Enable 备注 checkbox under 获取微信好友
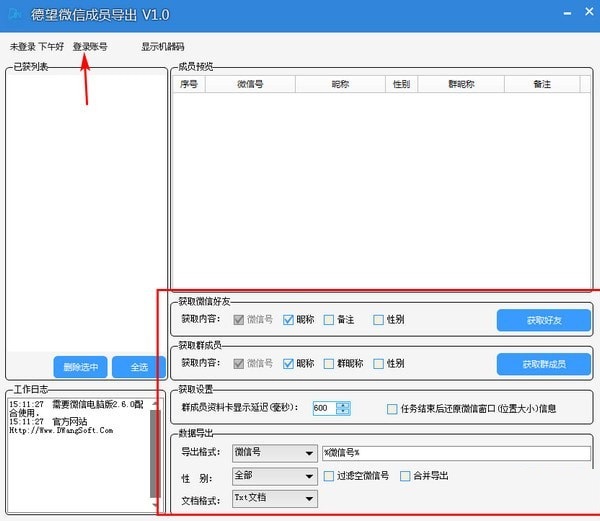This screenshot has height=521, width=600. click(x=329, y=320)
